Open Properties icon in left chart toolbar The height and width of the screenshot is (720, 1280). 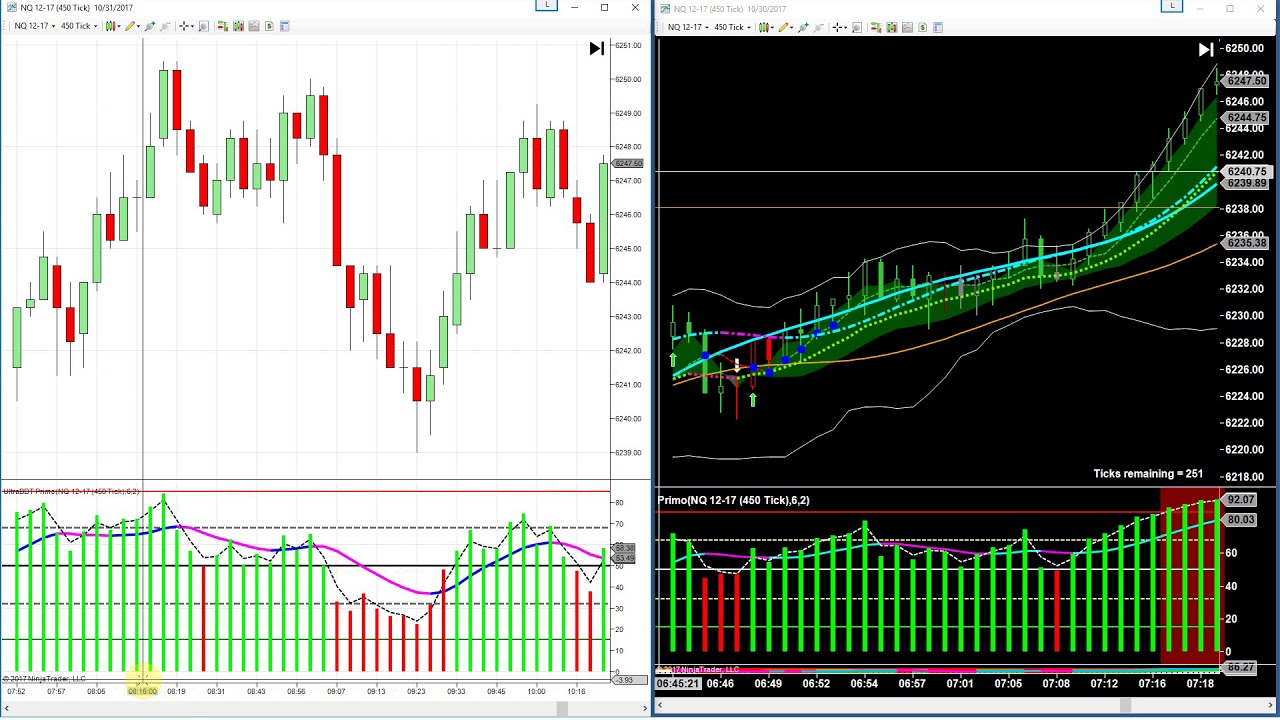pyautogui.click(x=285, y=26)
